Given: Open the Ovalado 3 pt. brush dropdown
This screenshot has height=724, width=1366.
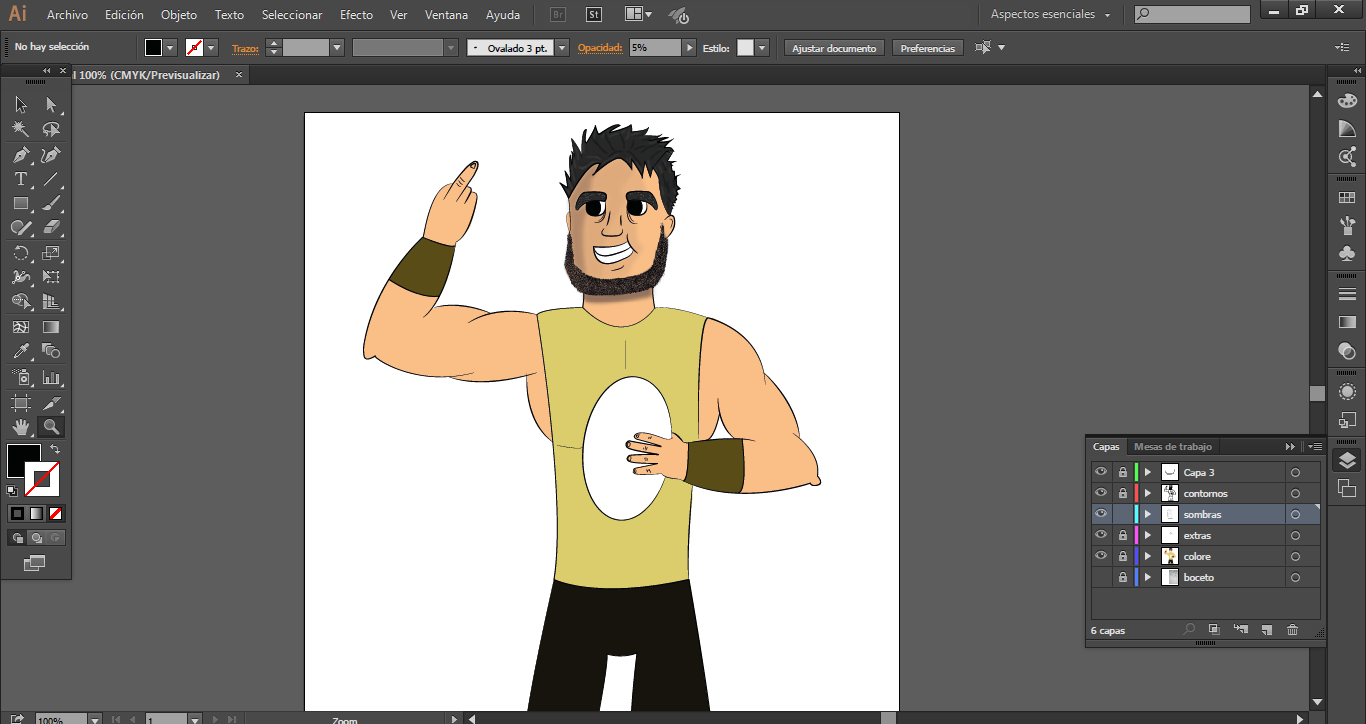Looking at the screenshot, I should click(x=562, y=48).
